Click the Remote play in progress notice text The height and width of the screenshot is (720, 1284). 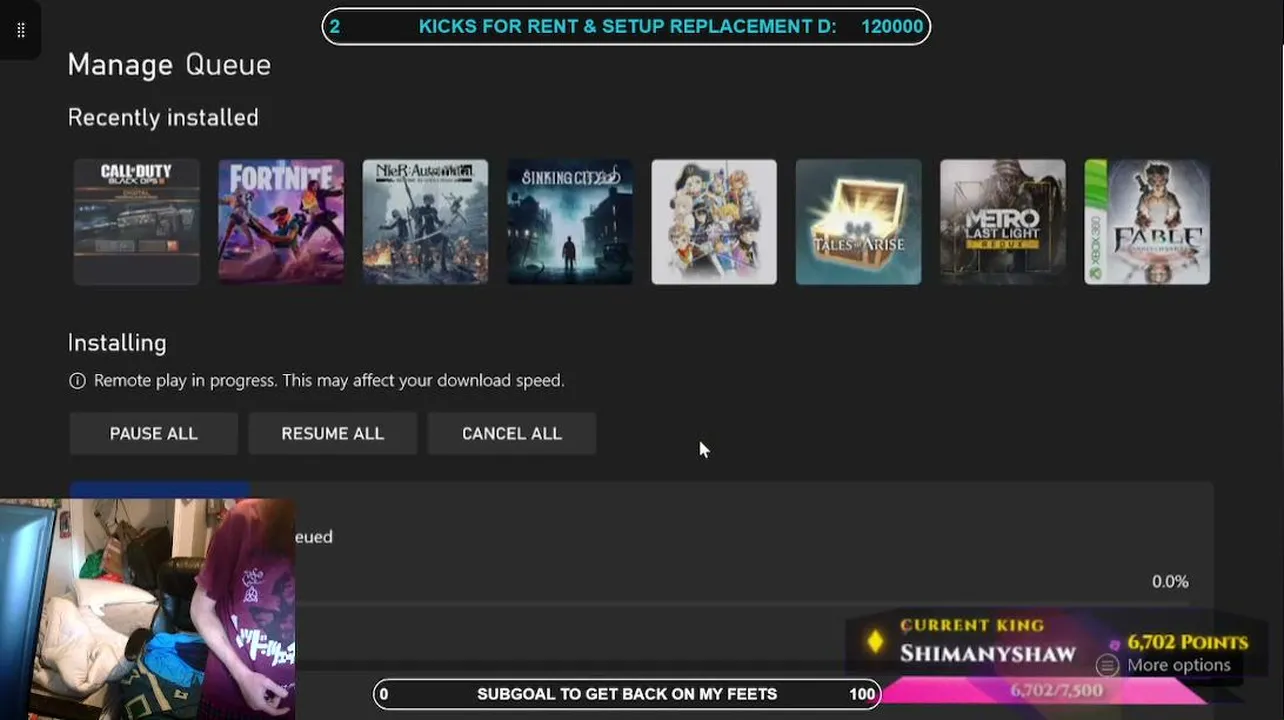[329, 381]
